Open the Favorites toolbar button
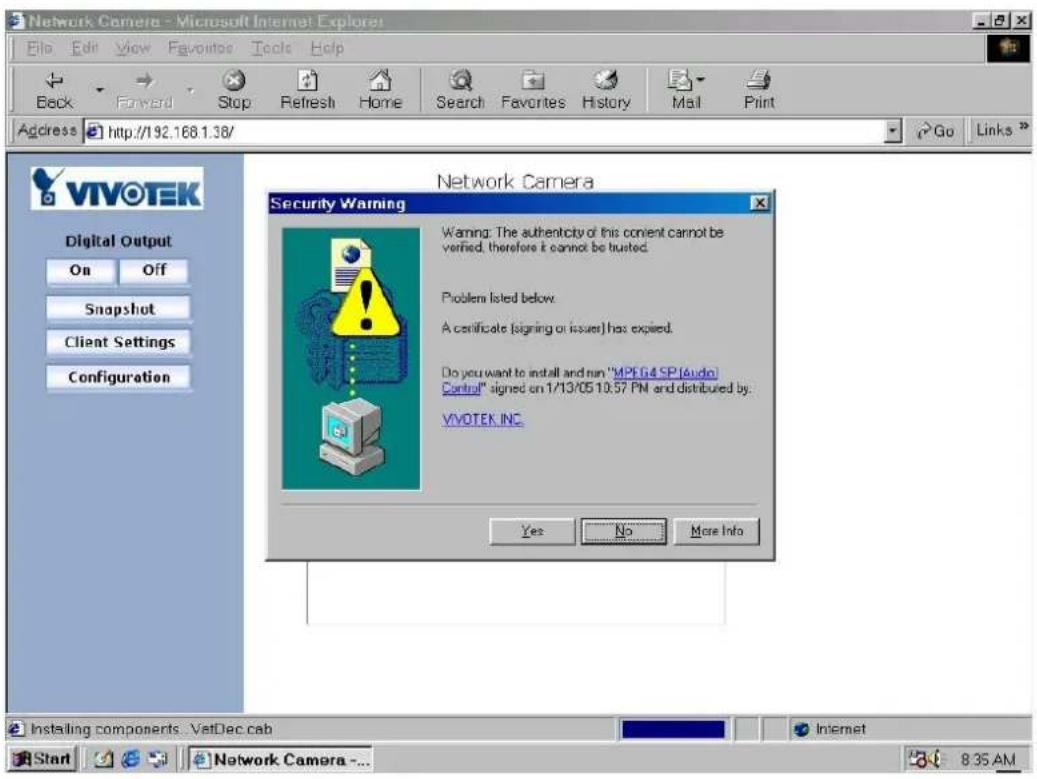1037x779 pixels. [532, 91]
